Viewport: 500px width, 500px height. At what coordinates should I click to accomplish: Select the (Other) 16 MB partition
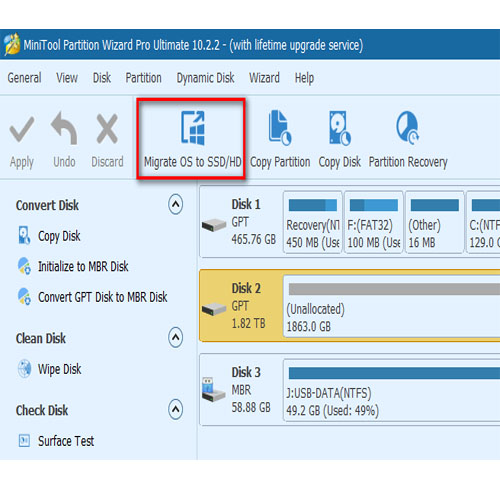point(435,222)
